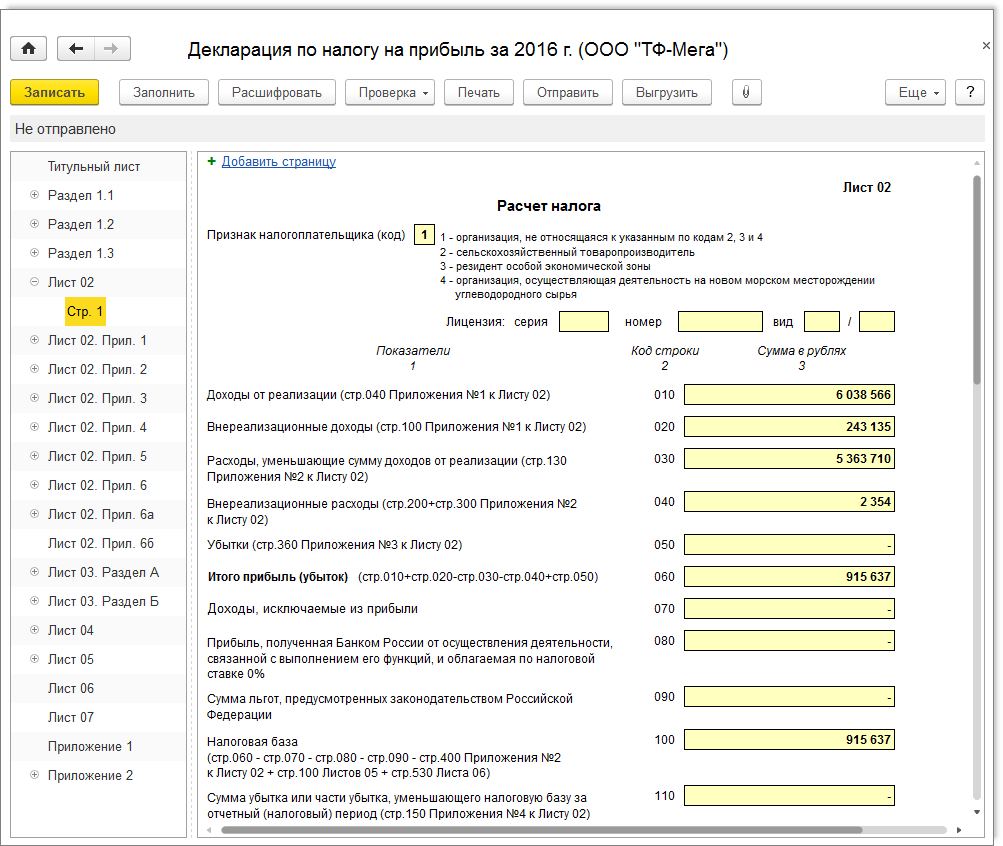This screenshot has height=846, width=1003.
Task: Collapse the Лист 02 tree node
Action: pos(35,282)
